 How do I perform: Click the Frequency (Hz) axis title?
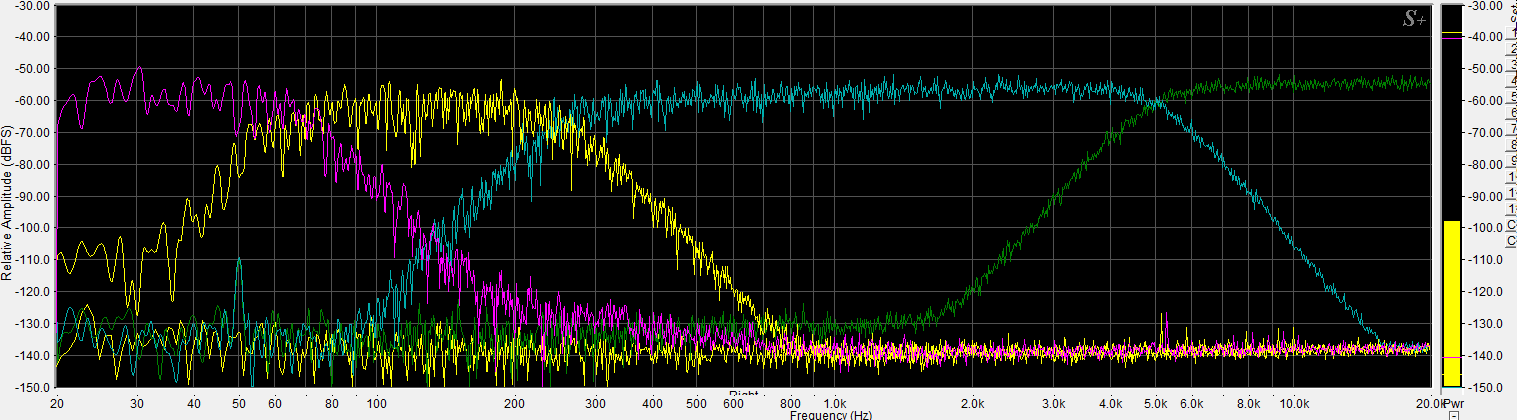[830, 414]
